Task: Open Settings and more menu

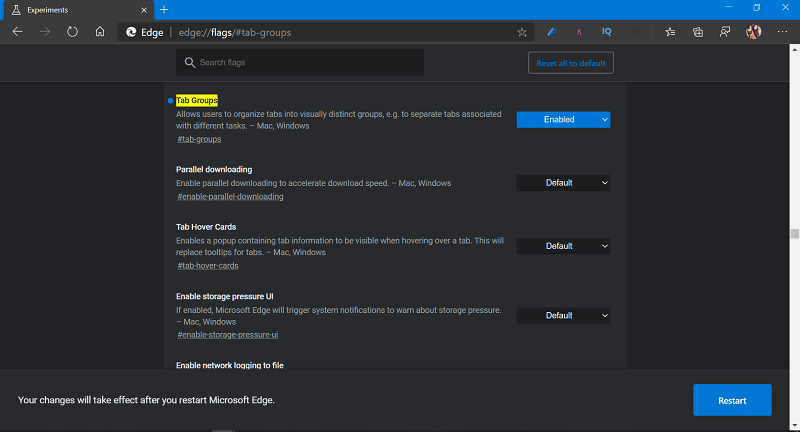Action: click(x=782, y=32)
